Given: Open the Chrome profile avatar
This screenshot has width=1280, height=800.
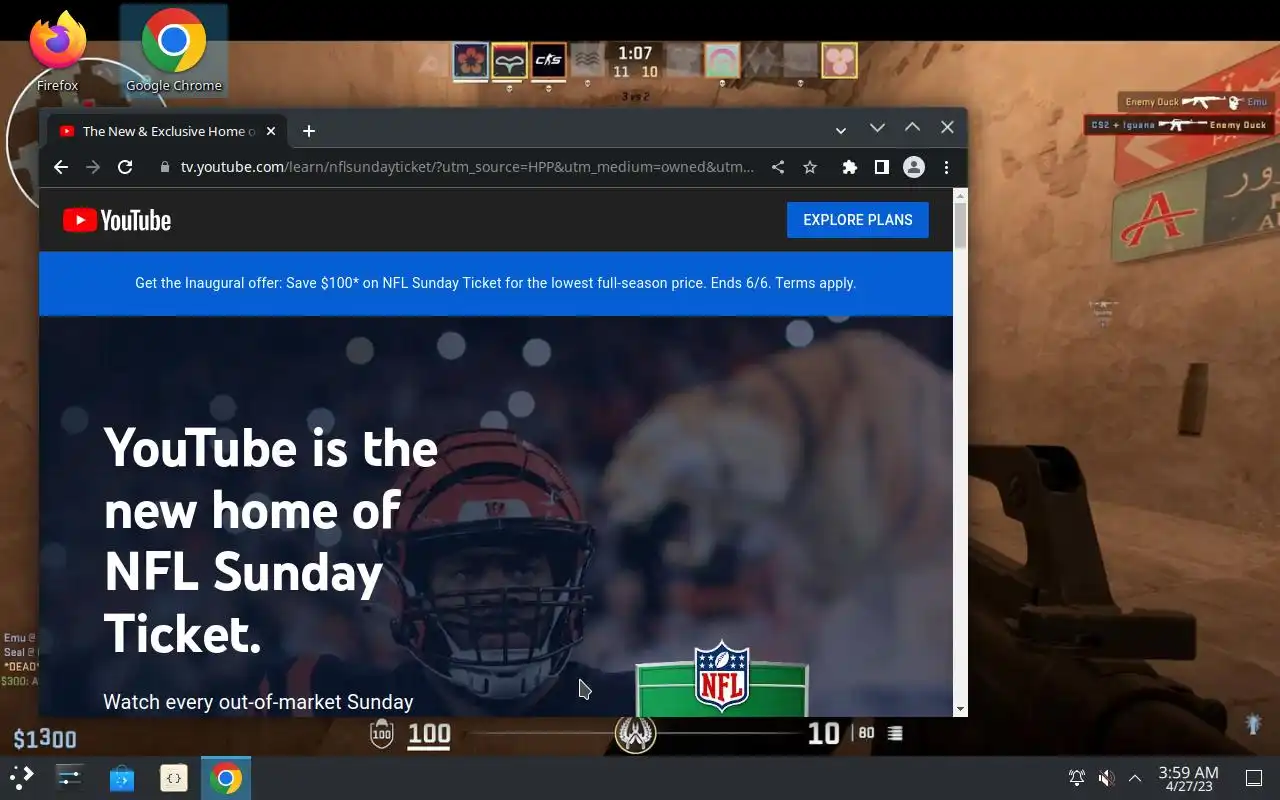Looking at the screenshot, I should (914, 167).
